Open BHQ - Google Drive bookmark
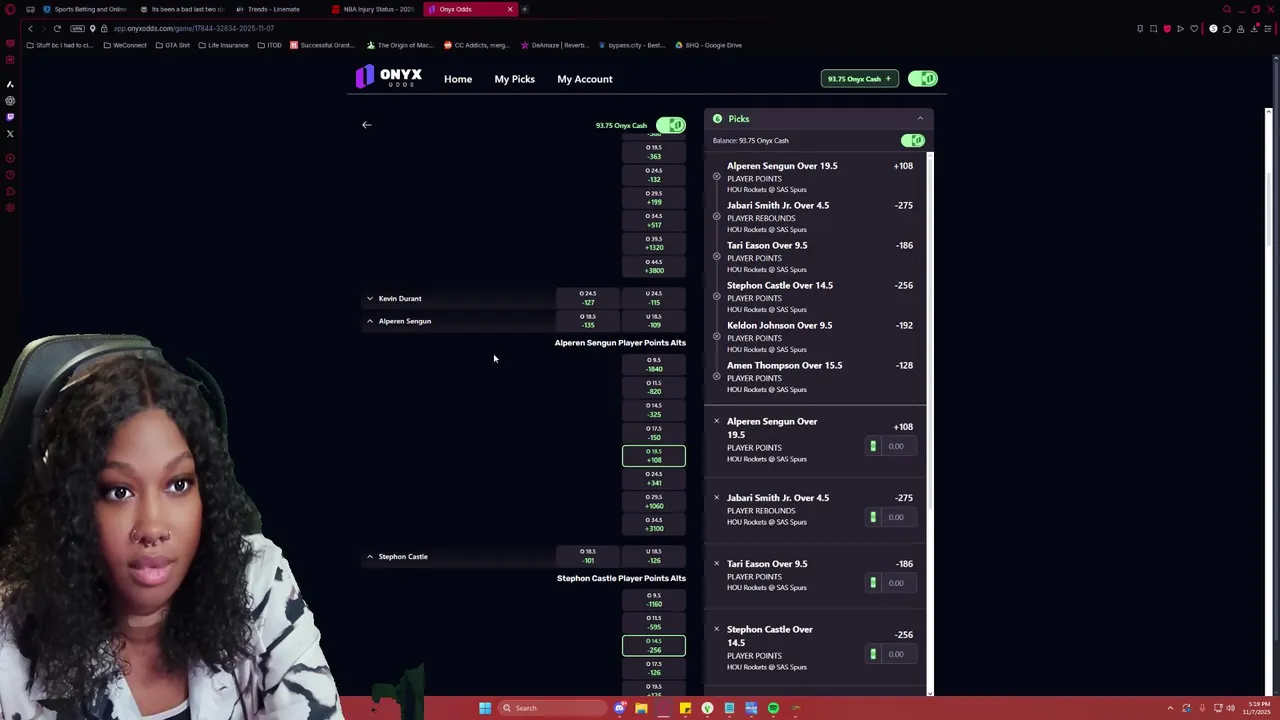 pyautogui.click(x=709, y=45)
